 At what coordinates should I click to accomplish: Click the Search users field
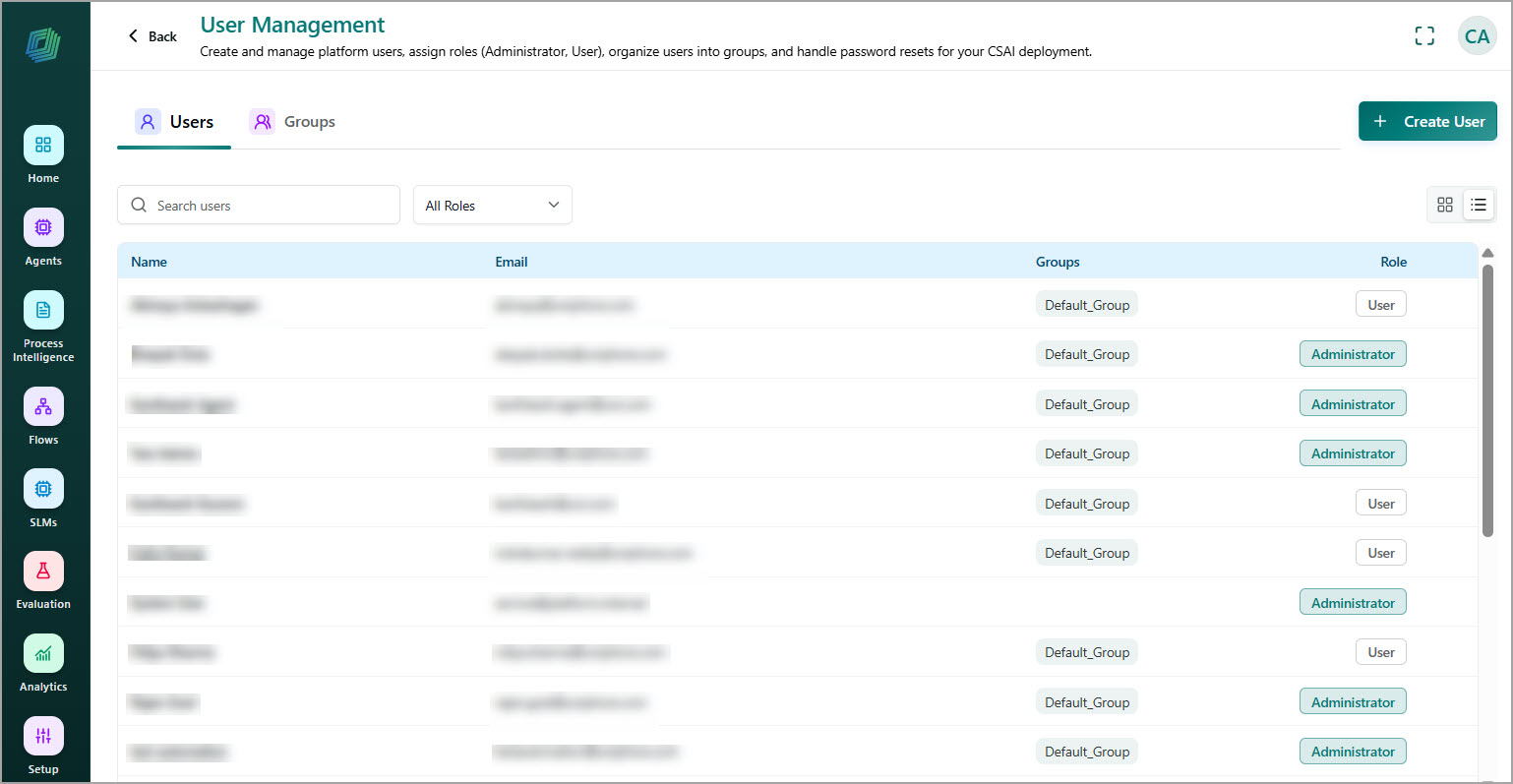click(x=259, y=205)
